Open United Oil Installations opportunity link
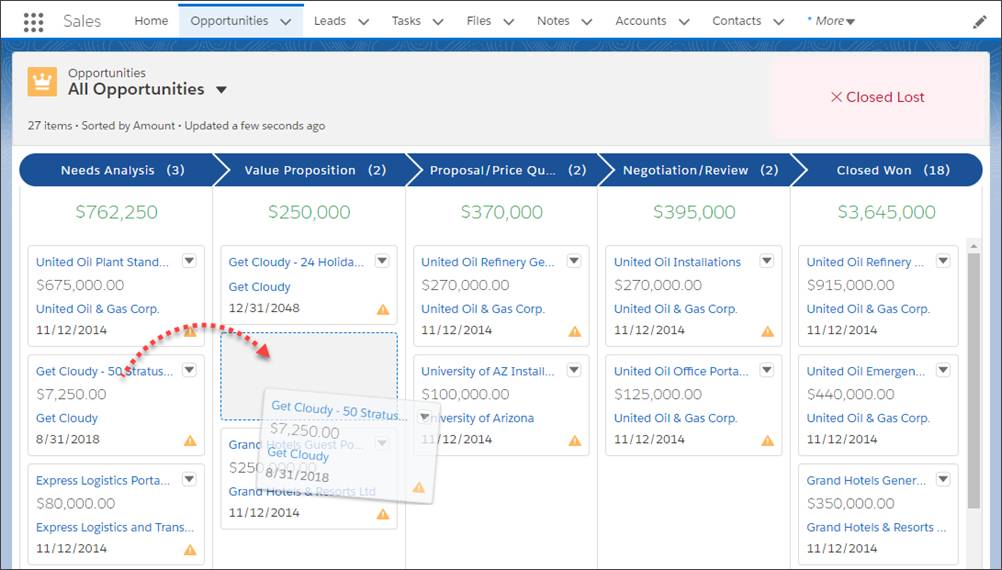Viewport: 1002px width, 570px height. [677, 262]
